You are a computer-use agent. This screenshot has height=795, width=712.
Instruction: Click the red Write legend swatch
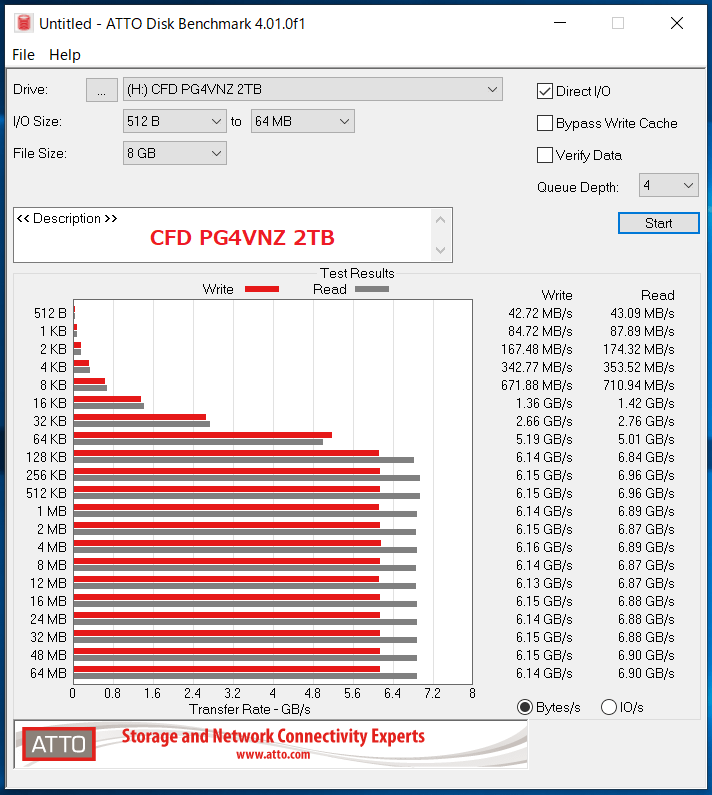(x=262, y=289)
